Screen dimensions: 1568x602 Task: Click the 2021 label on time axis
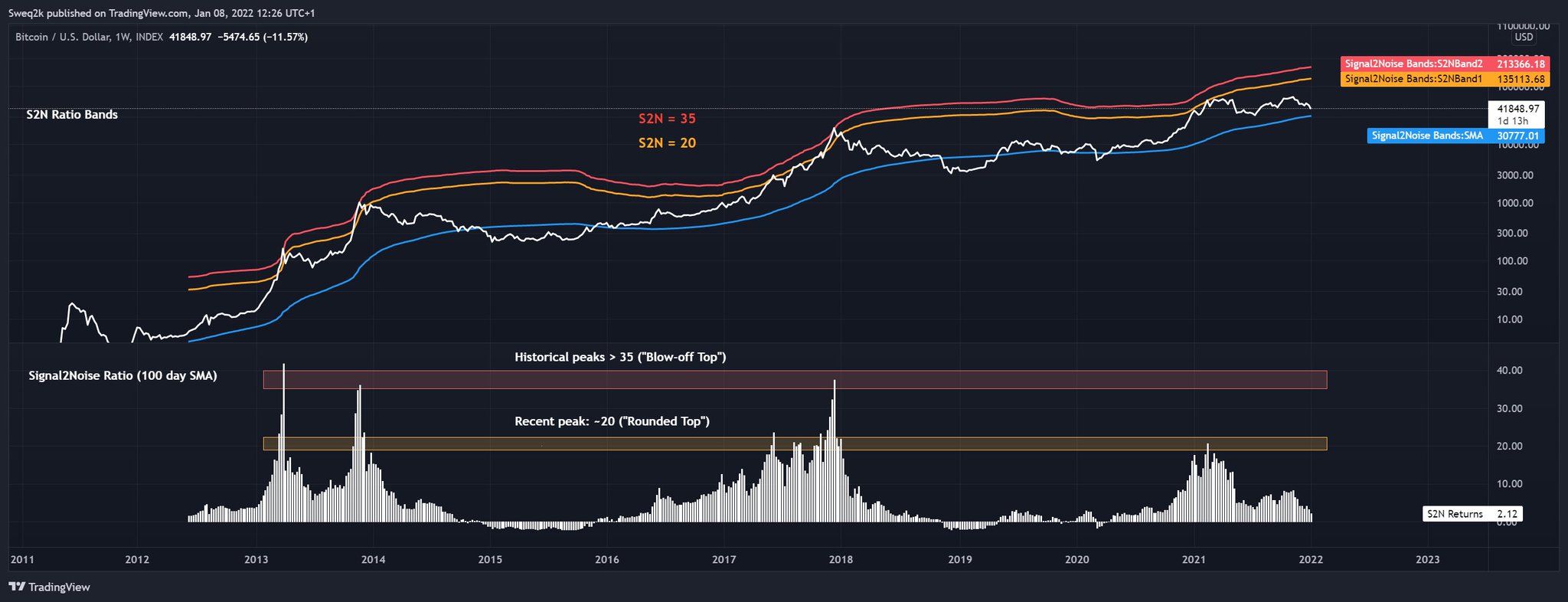(x=1194, y=560)
